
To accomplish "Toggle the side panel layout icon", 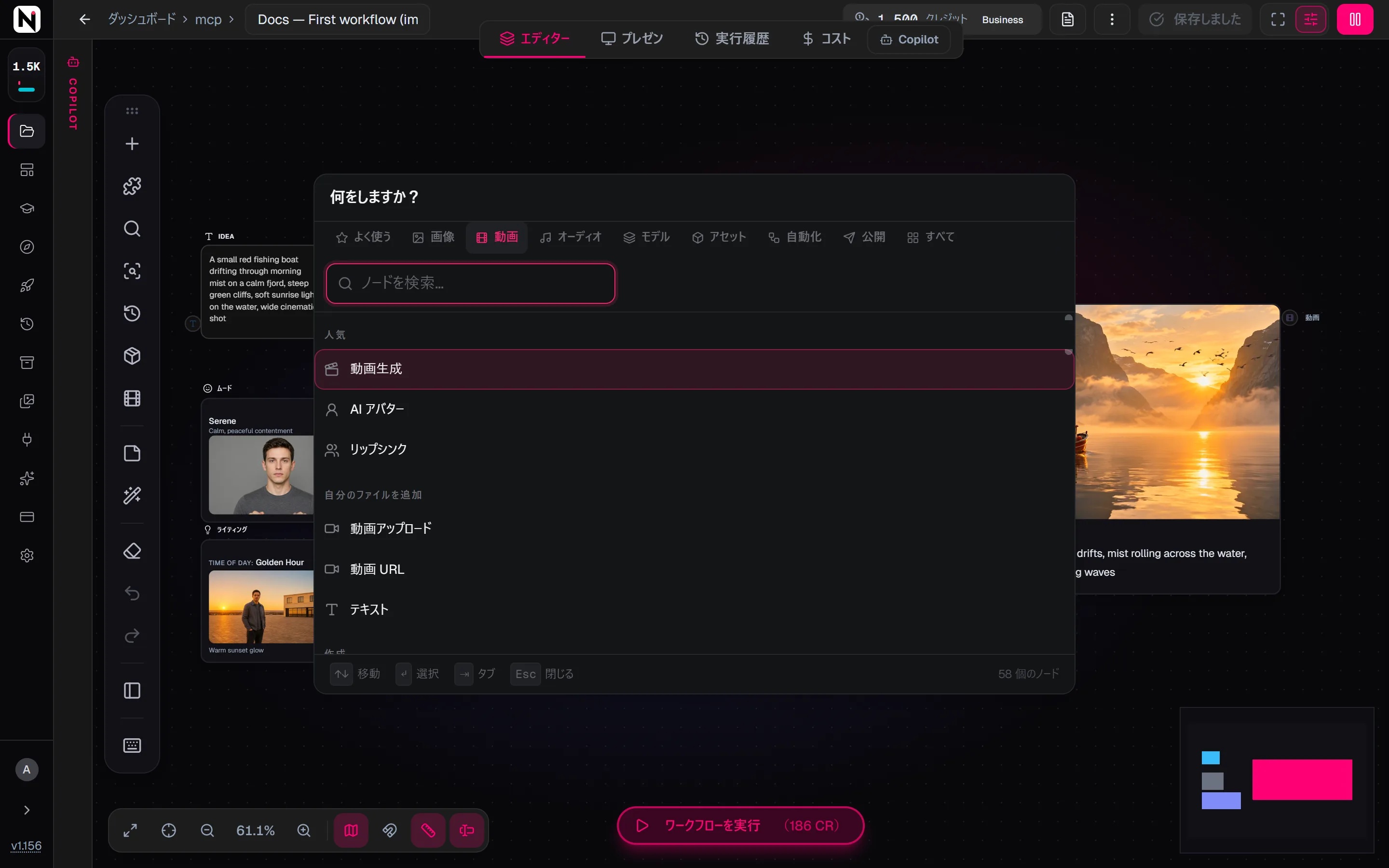I will pyautogui.click(x=132, y=691).
